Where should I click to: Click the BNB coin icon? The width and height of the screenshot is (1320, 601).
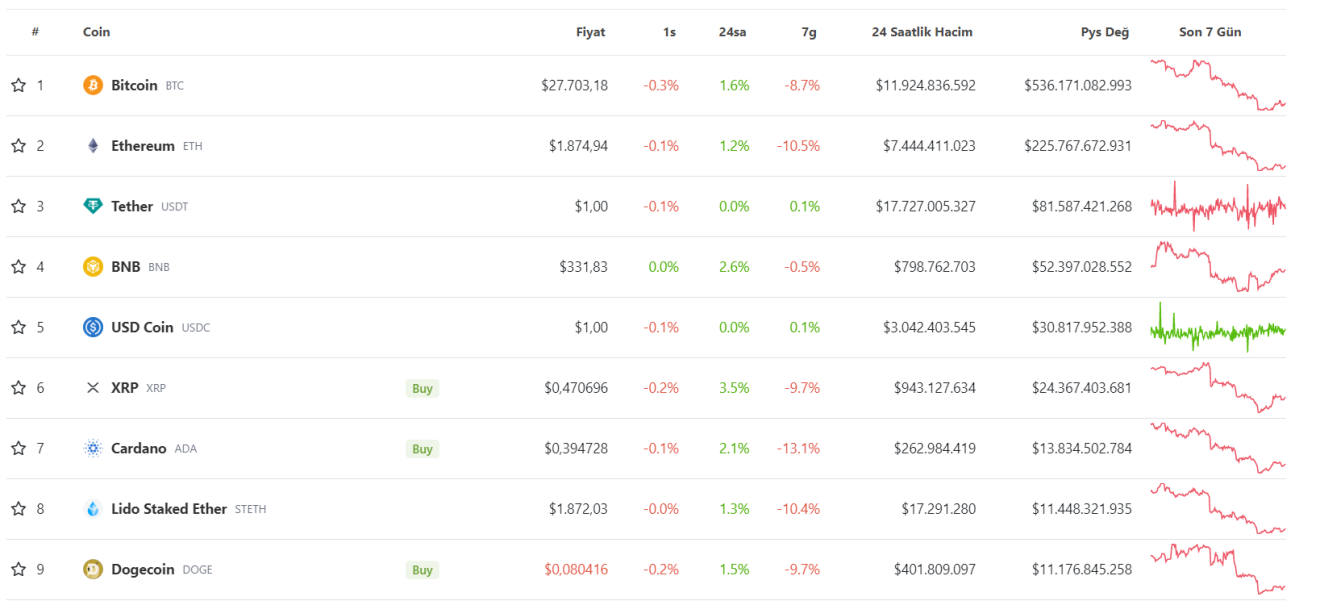pyautogui.click(x=93, y=267)
